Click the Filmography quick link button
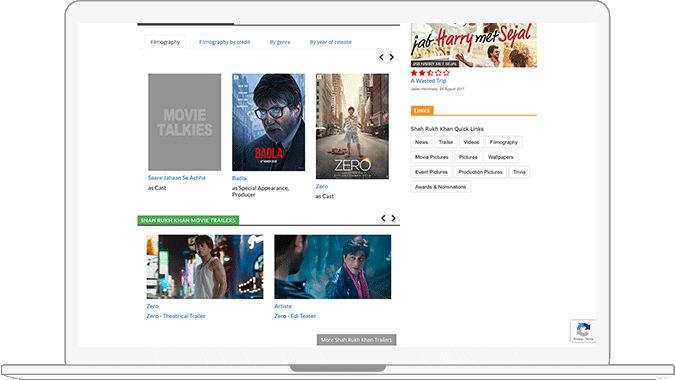675x380 pixels. click(504, 142)
